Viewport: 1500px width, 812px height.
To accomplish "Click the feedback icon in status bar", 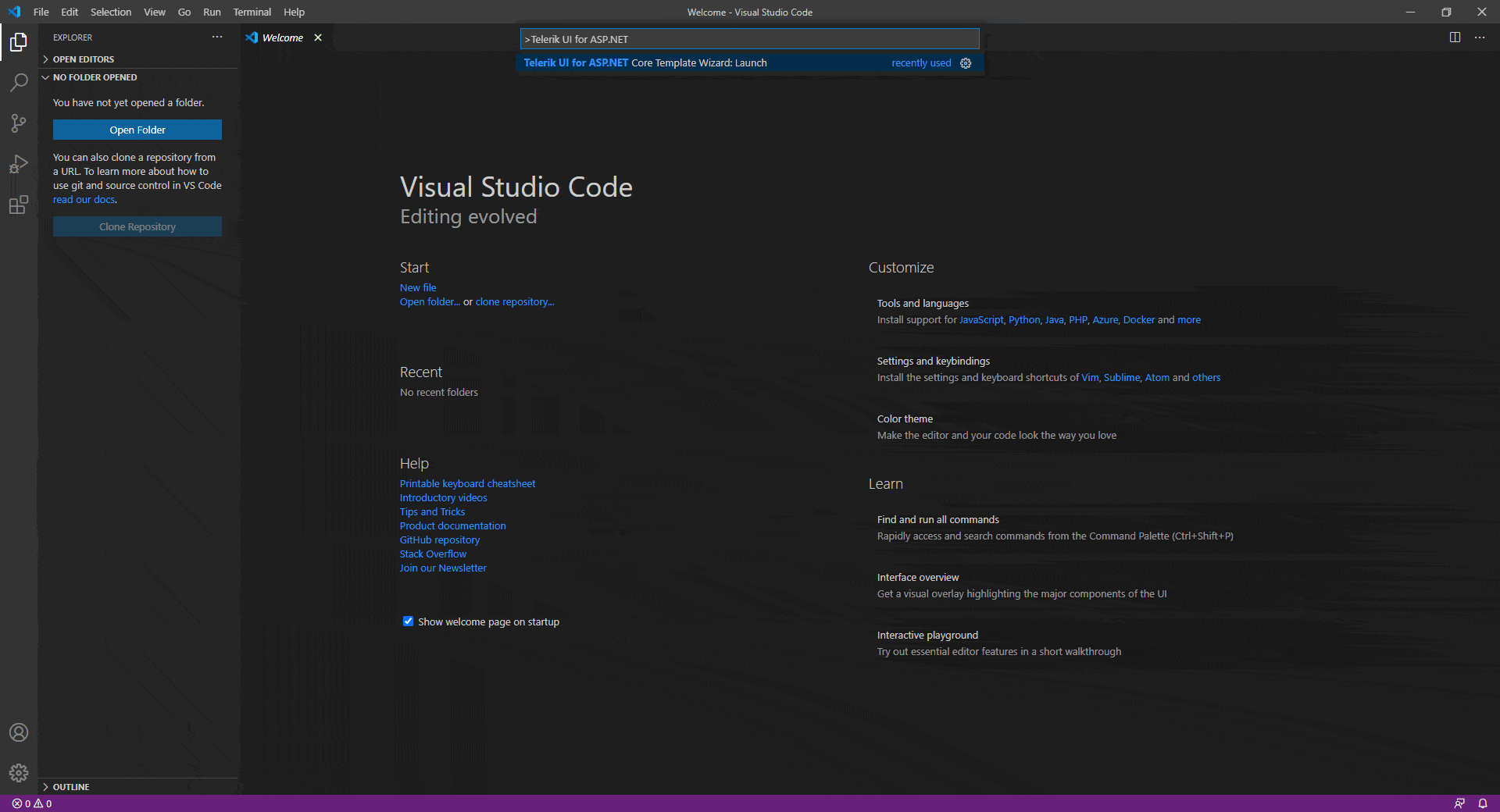I will click(1459, 803).
